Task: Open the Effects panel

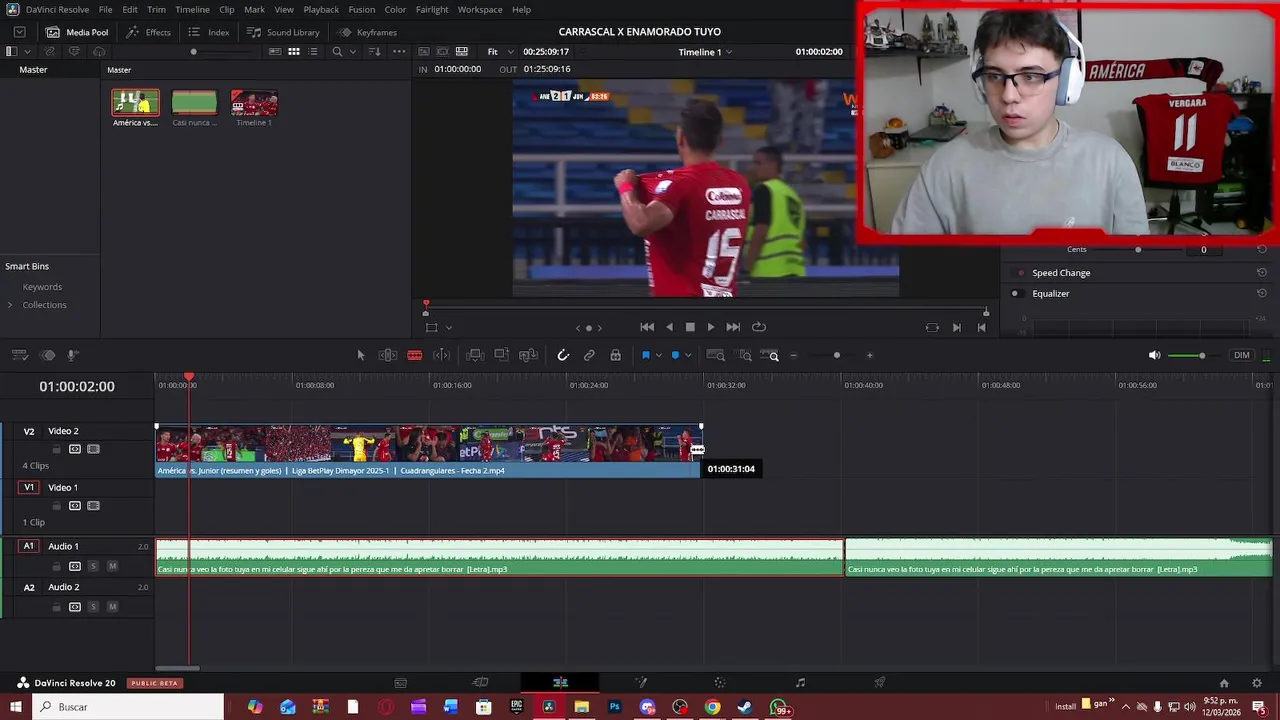Action: pos(148,32)
